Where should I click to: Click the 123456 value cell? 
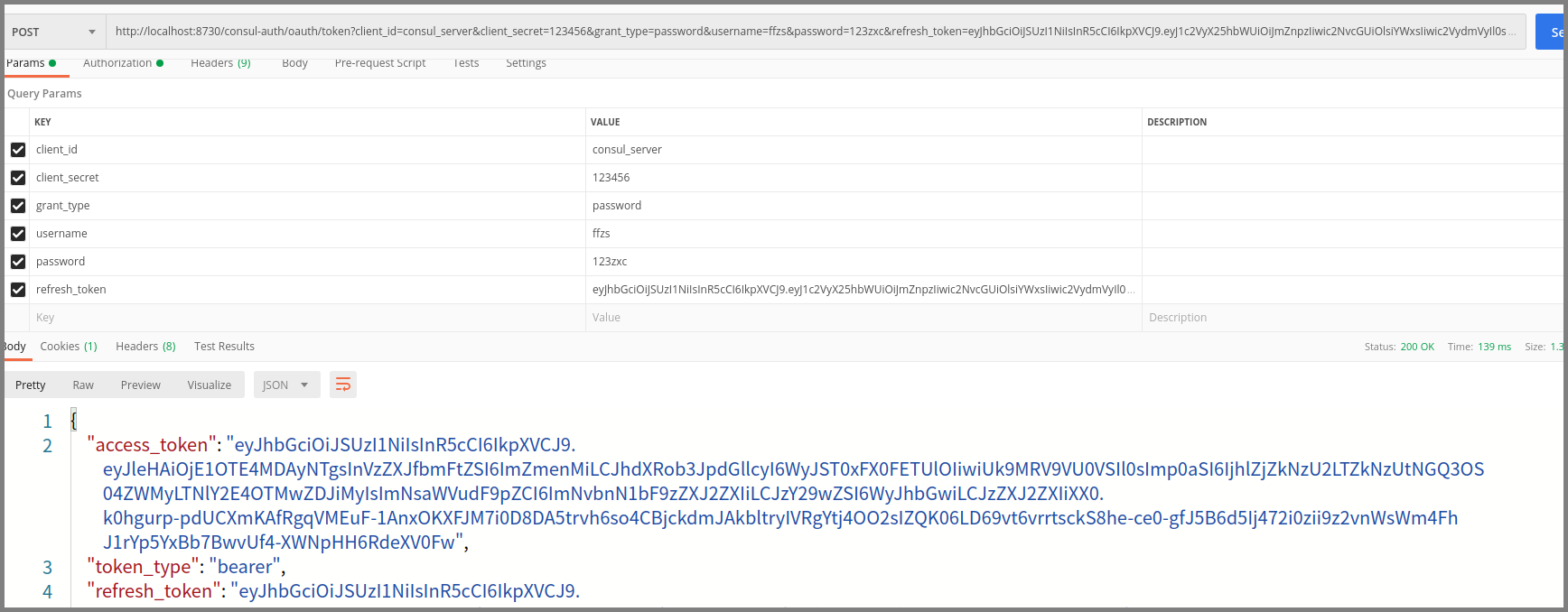point(863,178)
